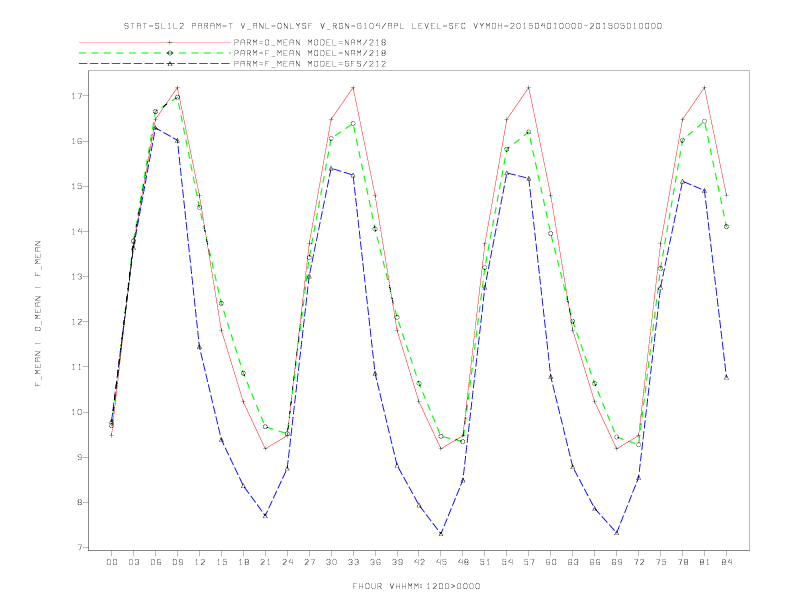
Task: Click x-axis tick label 24
Action: pyautogui.click(x=287, y=562)
